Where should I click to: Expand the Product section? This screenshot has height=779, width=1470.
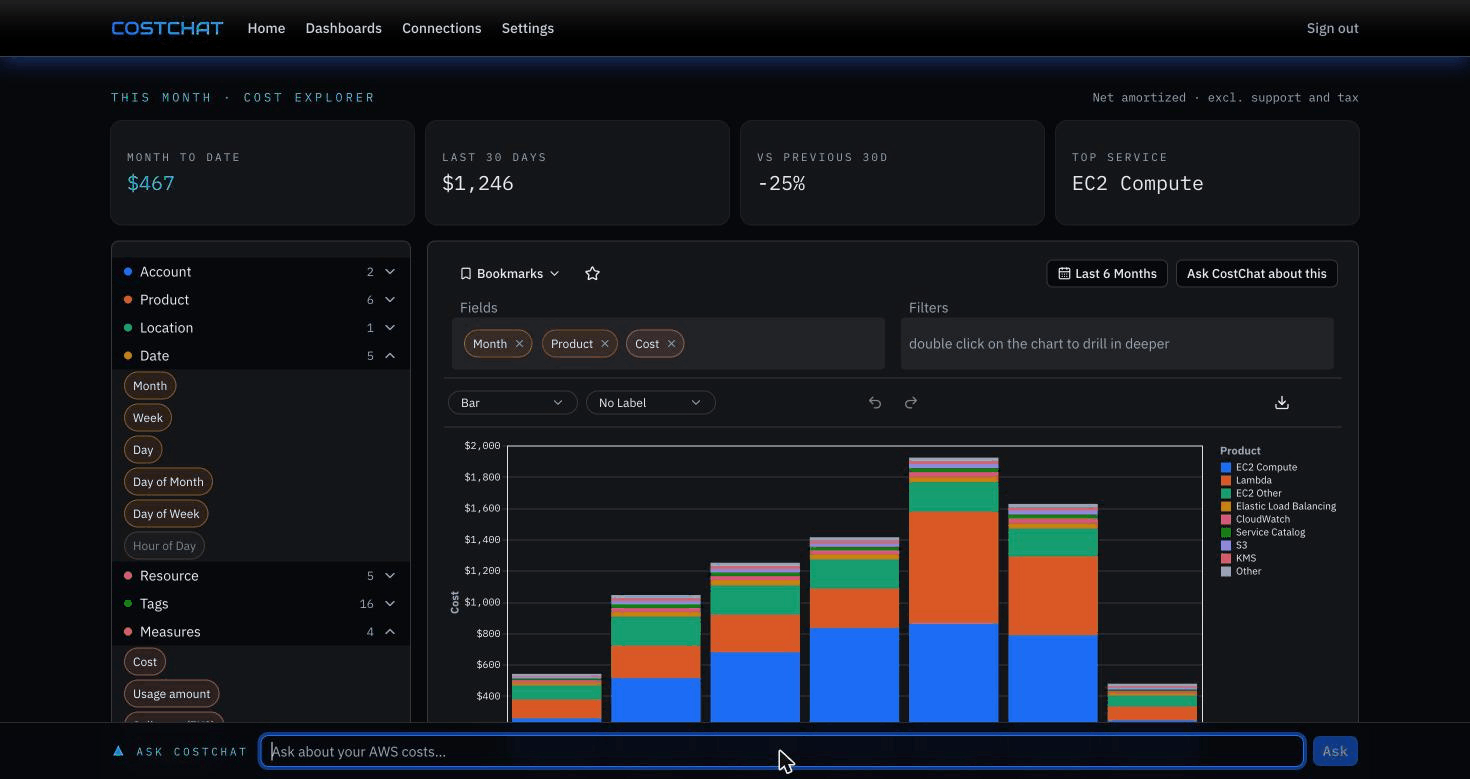[260, 299]
